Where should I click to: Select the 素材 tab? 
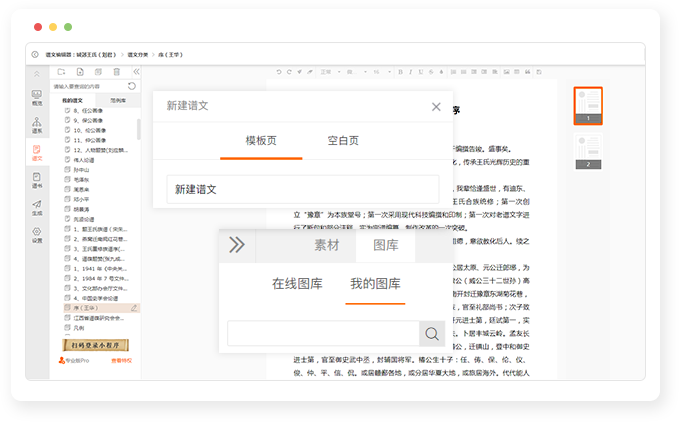327,245
